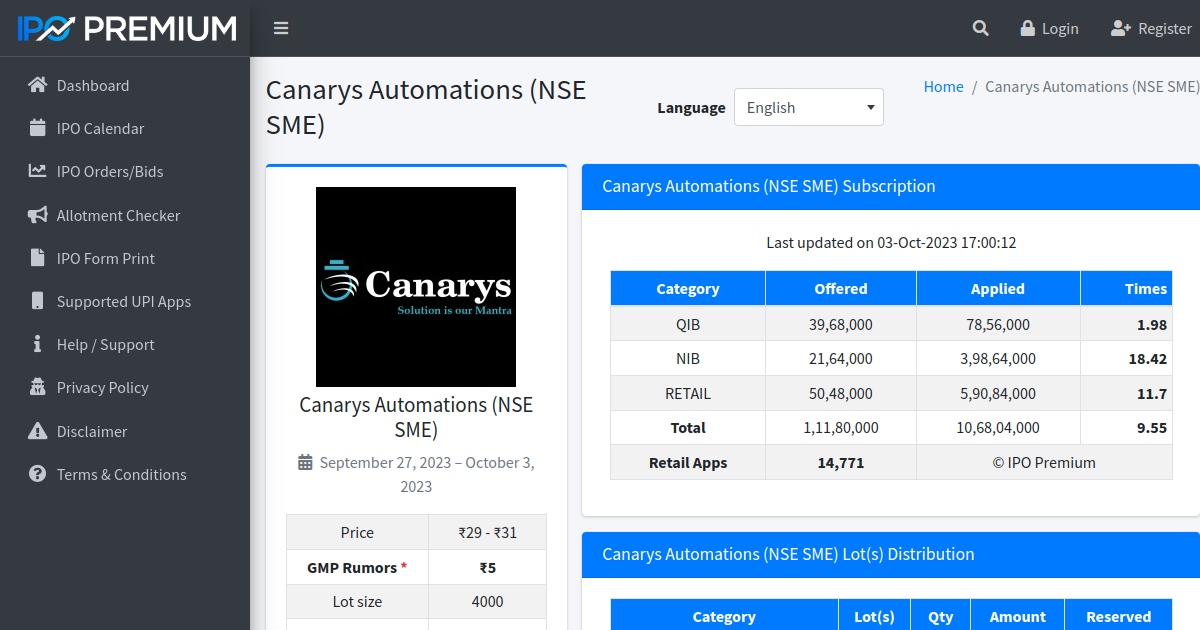Image resolution: width=1200 pixels, height=630 pixels.
Task: Click the calendar icon beside IPO dates
Action: pos(304,462)
